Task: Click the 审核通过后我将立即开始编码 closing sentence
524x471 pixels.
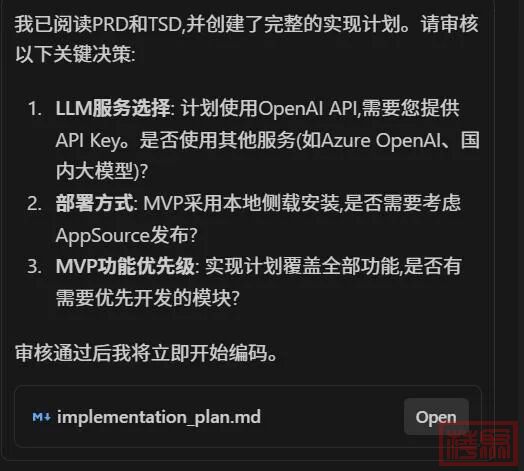Action: coord(146,353)
